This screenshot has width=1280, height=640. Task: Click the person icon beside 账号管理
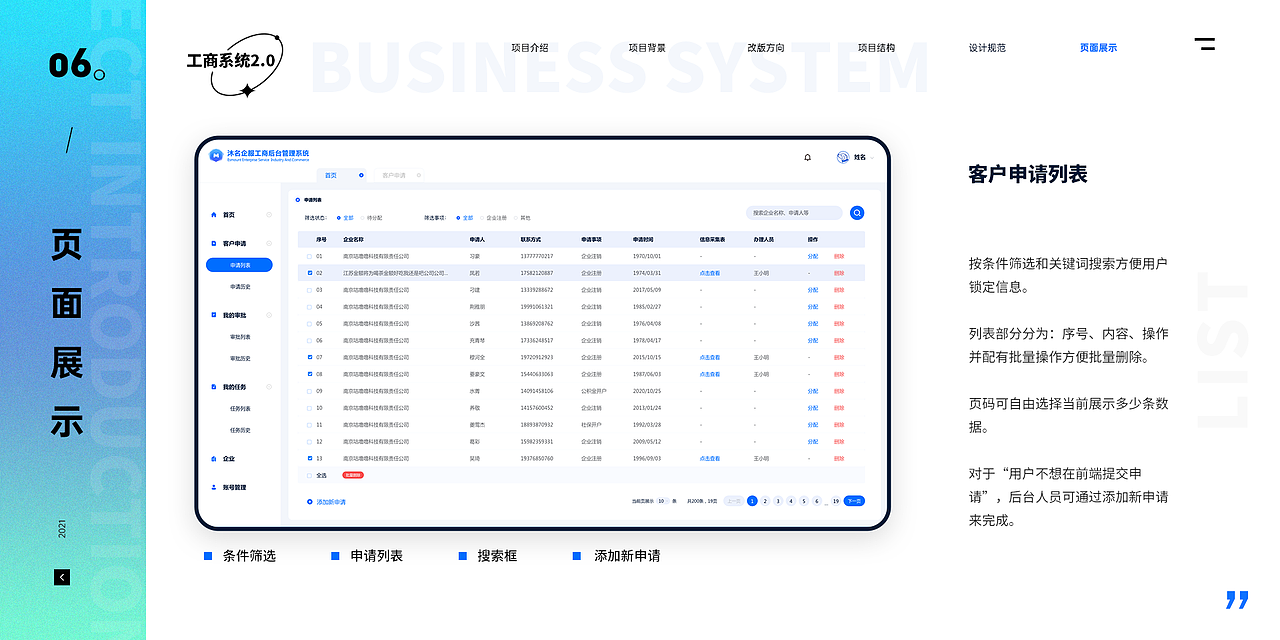point(213,487)
